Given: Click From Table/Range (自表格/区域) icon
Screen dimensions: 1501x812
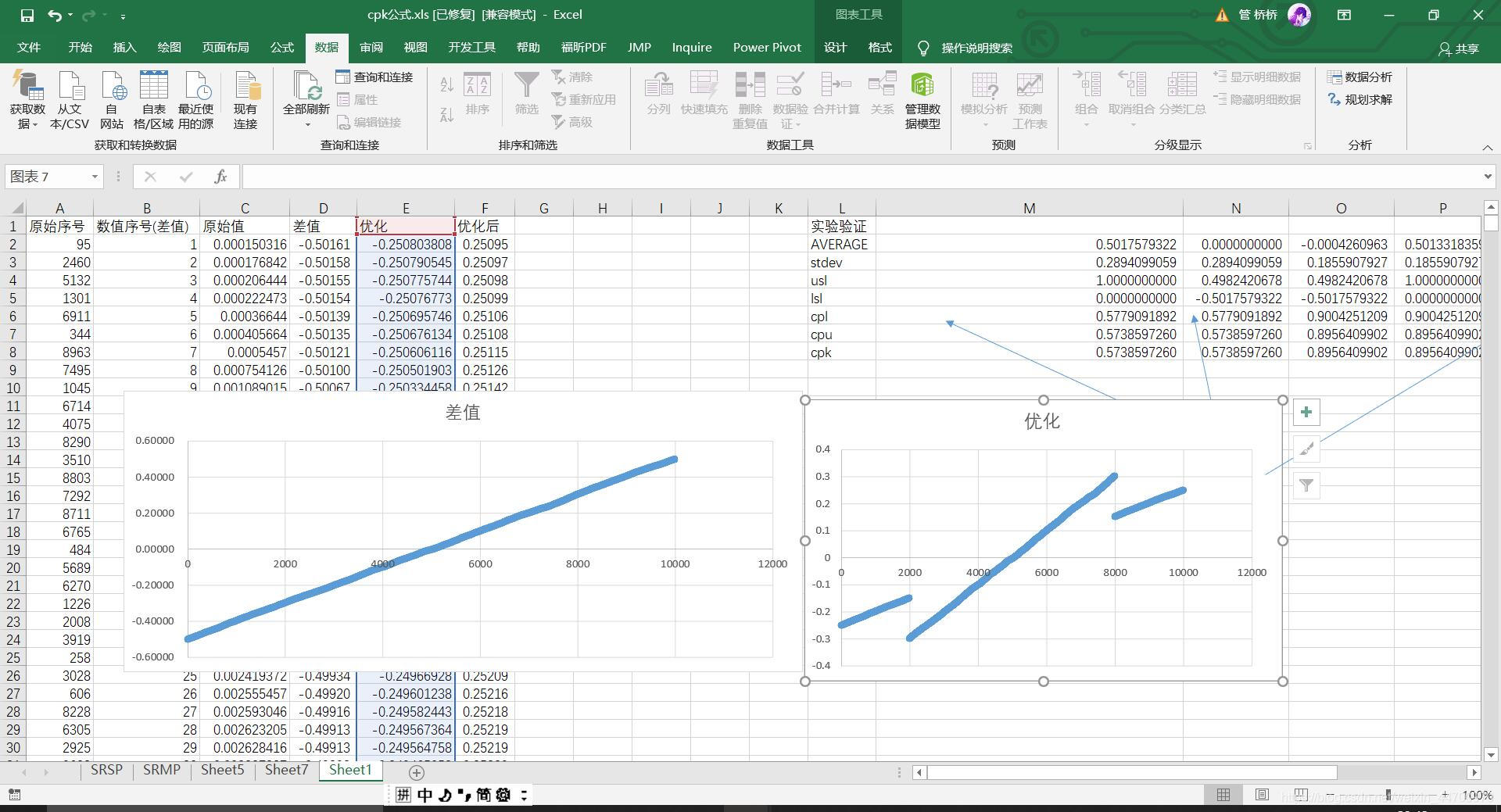Looking at the screenshot, I should [x=153, y=101].
